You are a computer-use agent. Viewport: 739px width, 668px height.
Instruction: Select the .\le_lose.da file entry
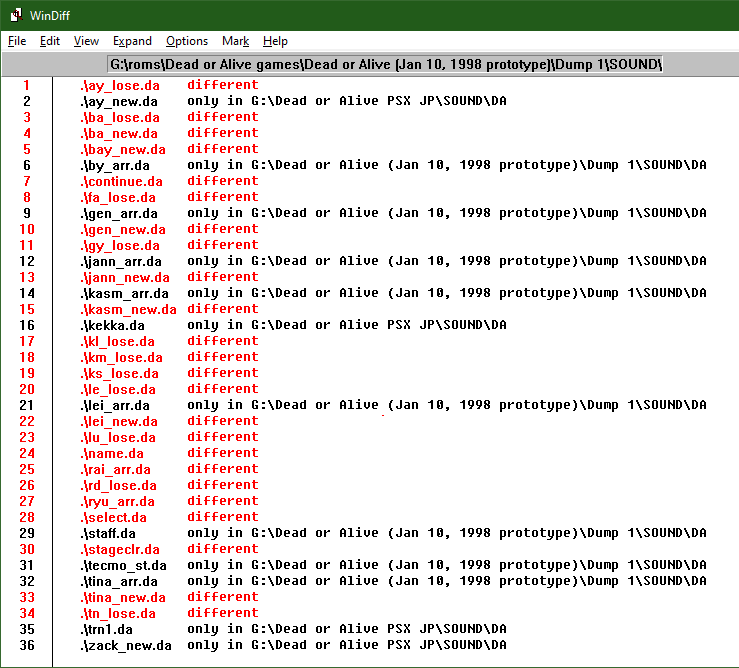pyautogui.click(x=117, y=390)
